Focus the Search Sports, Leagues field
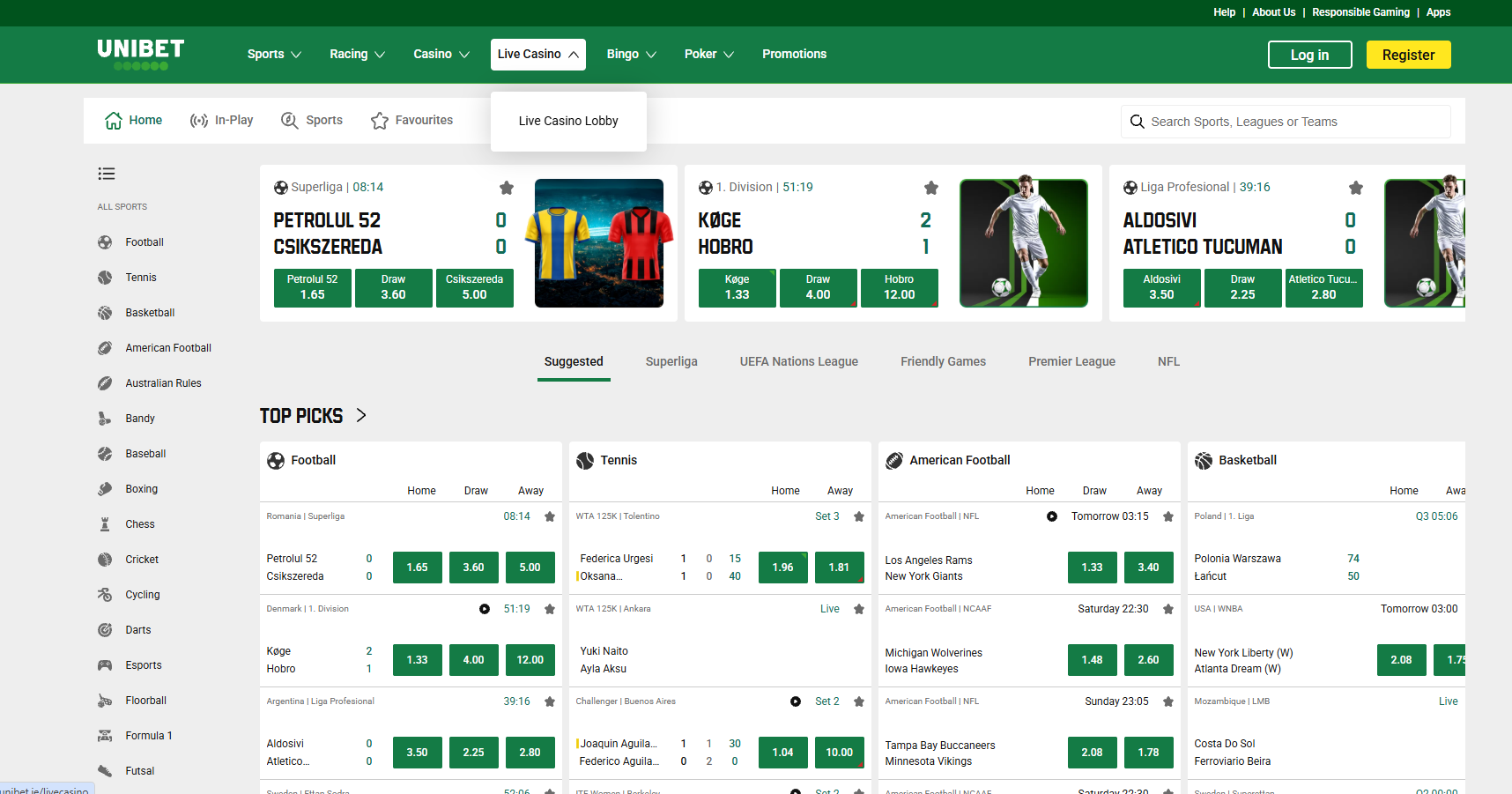The height and width of the screenshot is (794, 1512). 1286,122
